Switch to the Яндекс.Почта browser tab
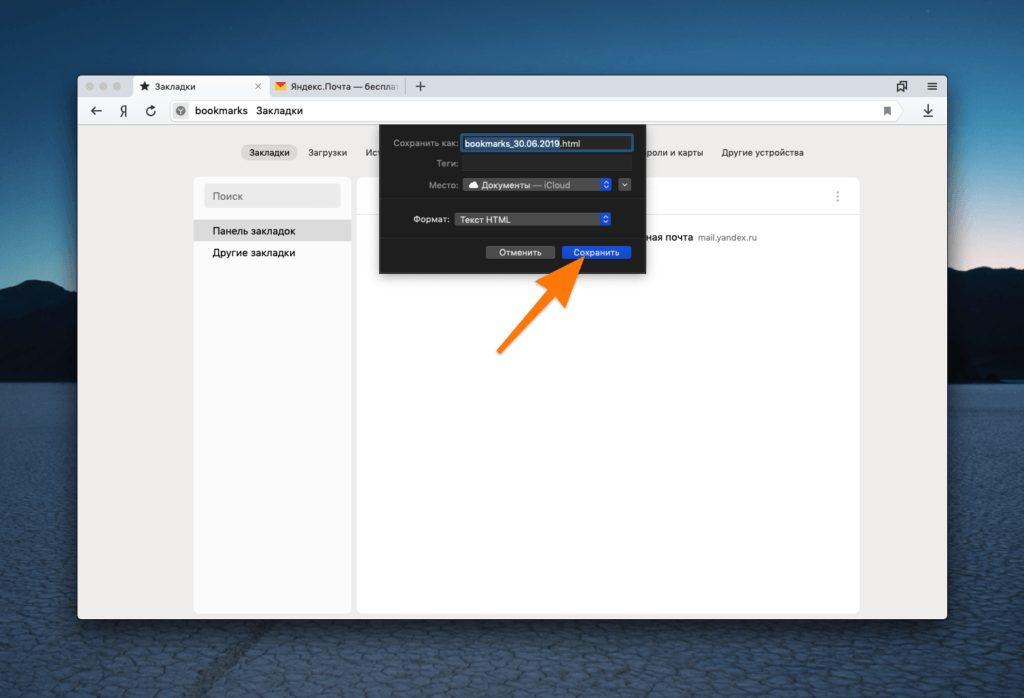The image size is (1024, 698). point(335,86)
